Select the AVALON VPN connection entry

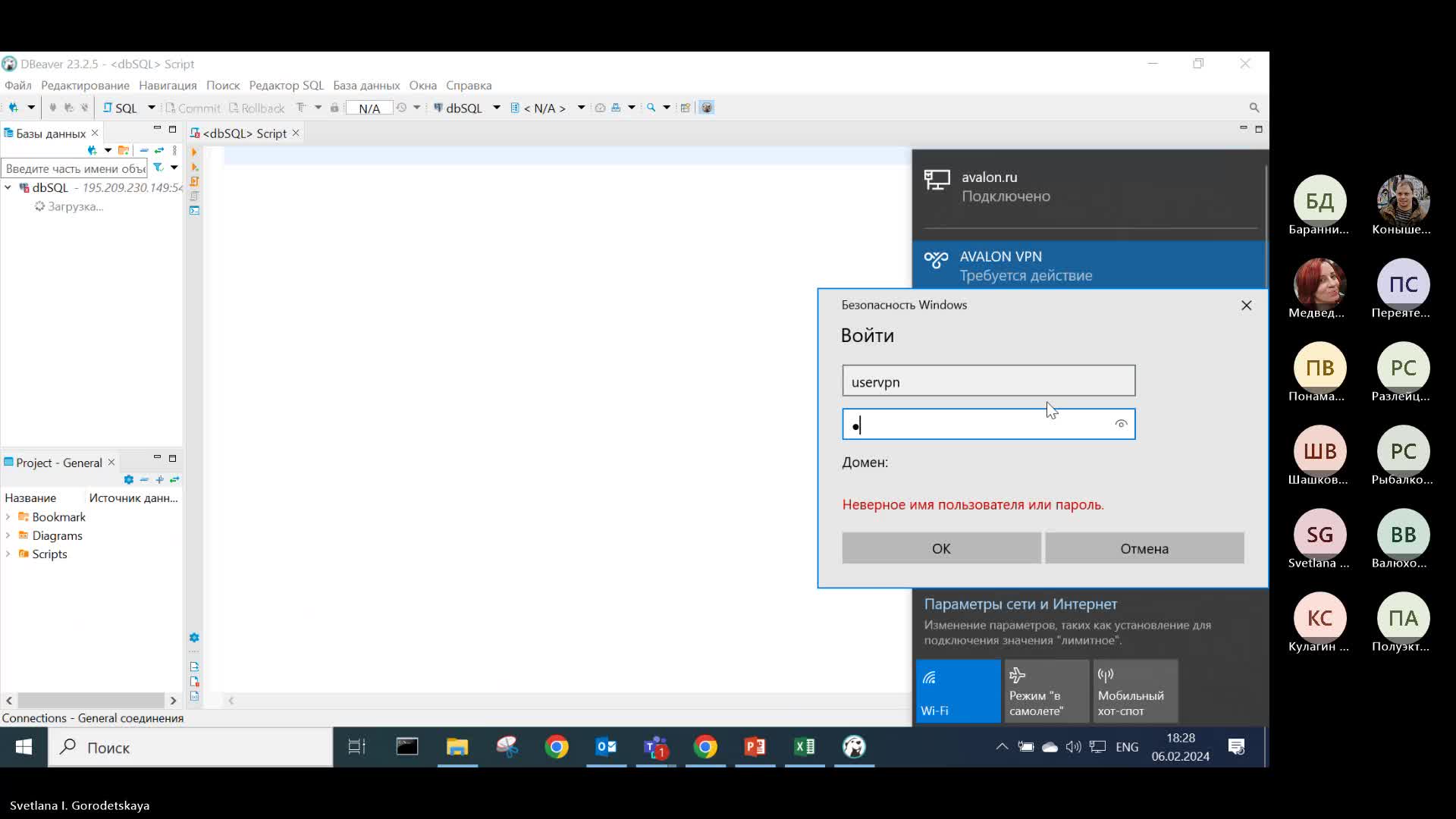(1089, 265)
